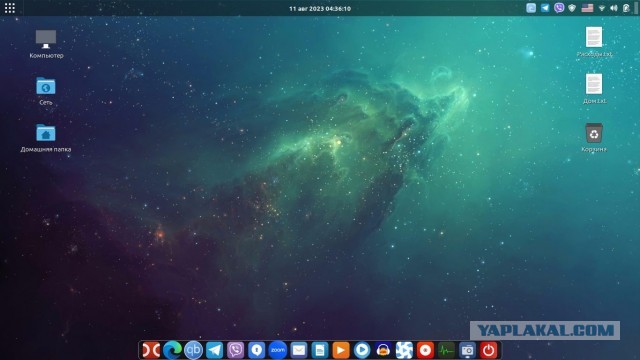Image resolution: width=640 pixels, height=360 pixels.
Task: Open the Сеть network folder
Action: [x=46, y=91]
